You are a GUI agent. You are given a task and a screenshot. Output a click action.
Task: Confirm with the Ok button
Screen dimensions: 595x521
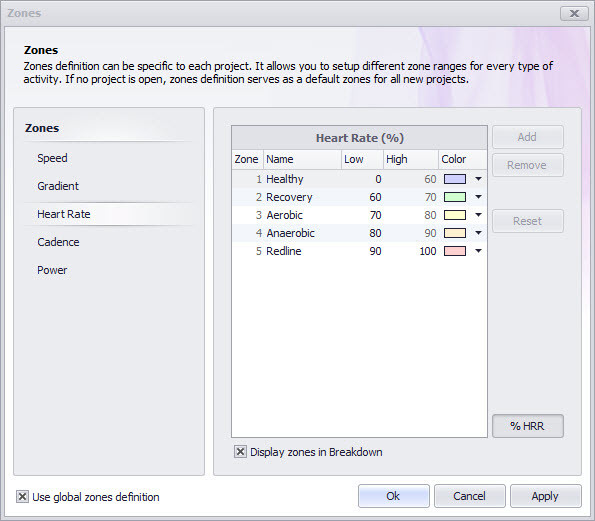coord(394,496)
